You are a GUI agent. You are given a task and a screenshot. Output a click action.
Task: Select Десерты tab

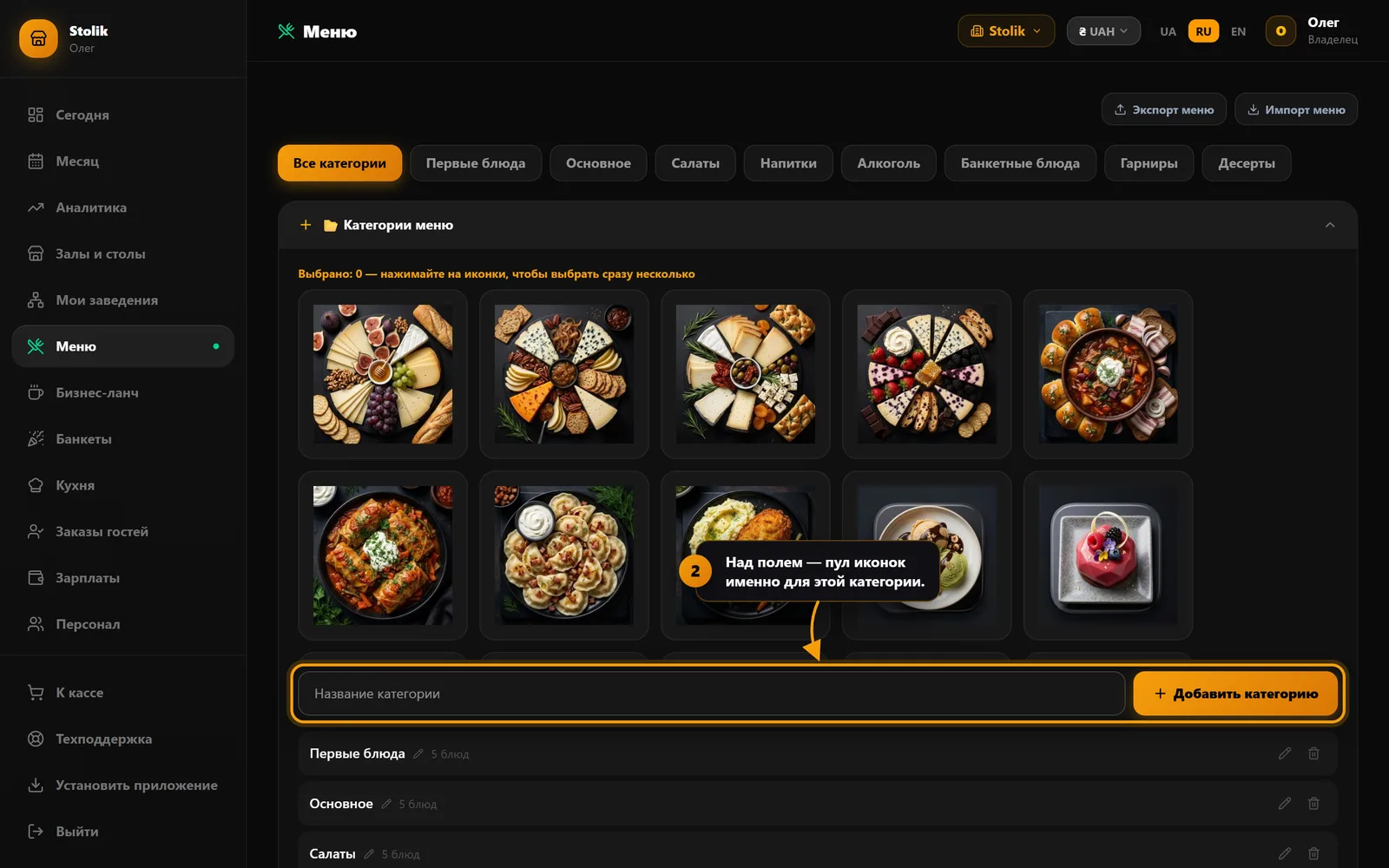pyautogui.click(x=1247, y=163)
